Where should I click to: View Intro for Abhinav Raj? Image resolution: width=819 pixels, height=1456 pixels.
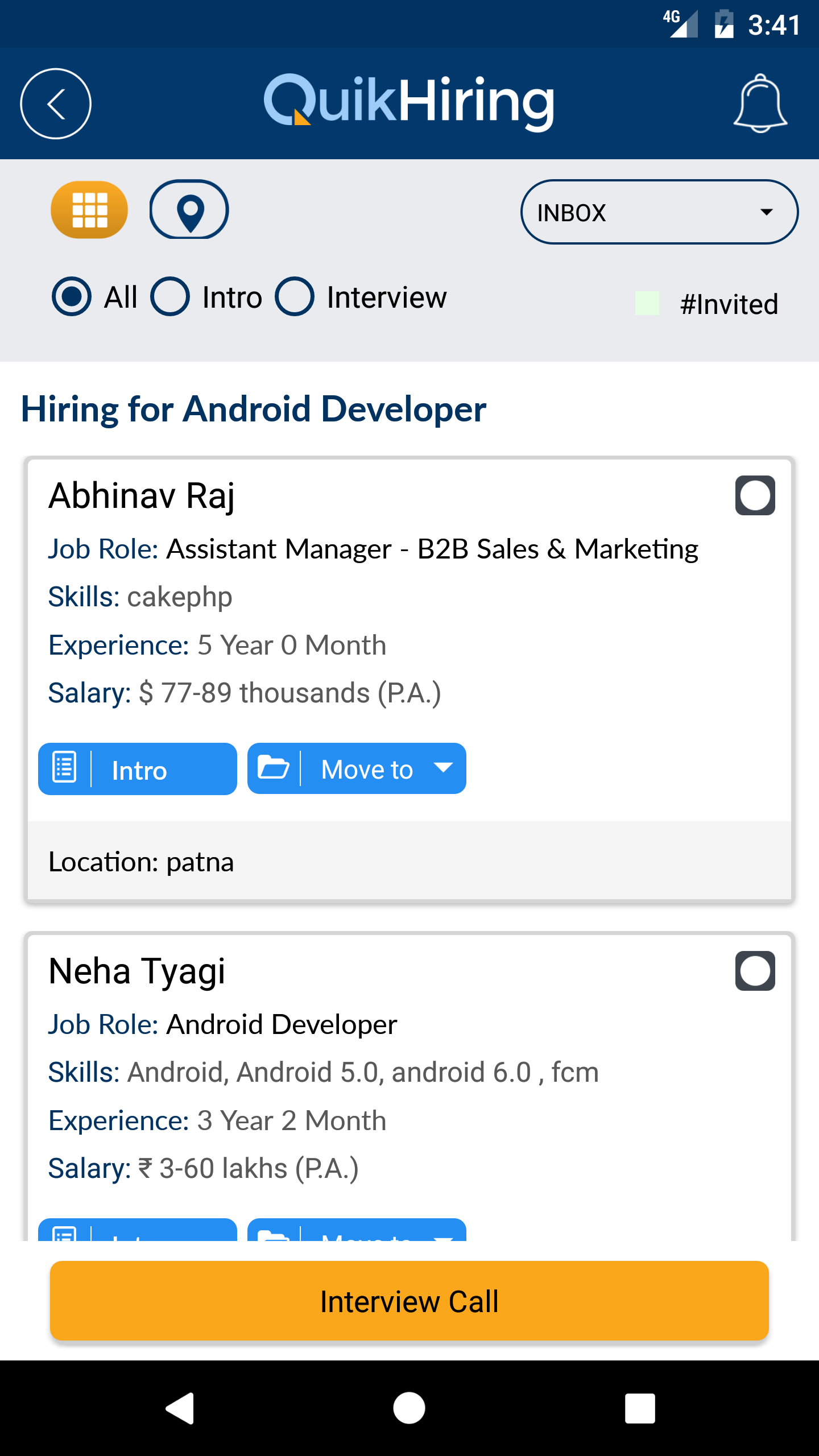tap(138, 769)
